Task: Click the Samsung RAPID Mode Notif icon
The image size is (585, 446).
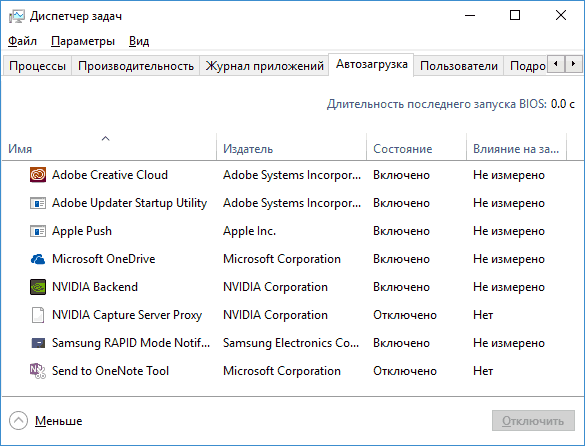Action: pyautogui.click(x=38, y=343)
